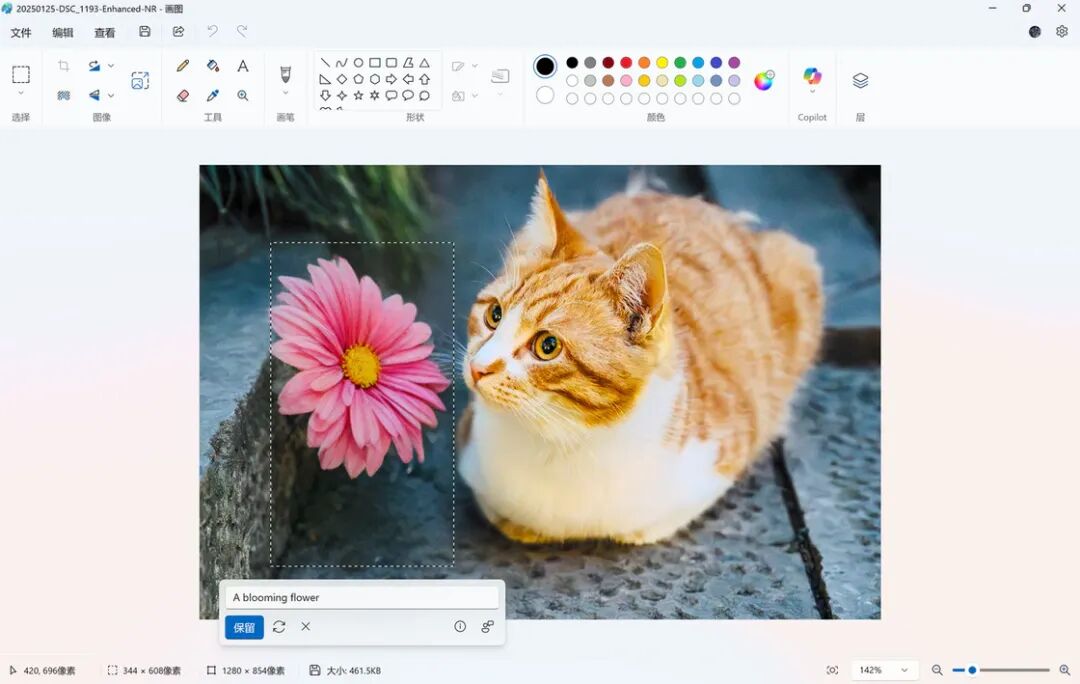Pick the pentagon shape
The image size is (1080, 684).
coord(358,79)
